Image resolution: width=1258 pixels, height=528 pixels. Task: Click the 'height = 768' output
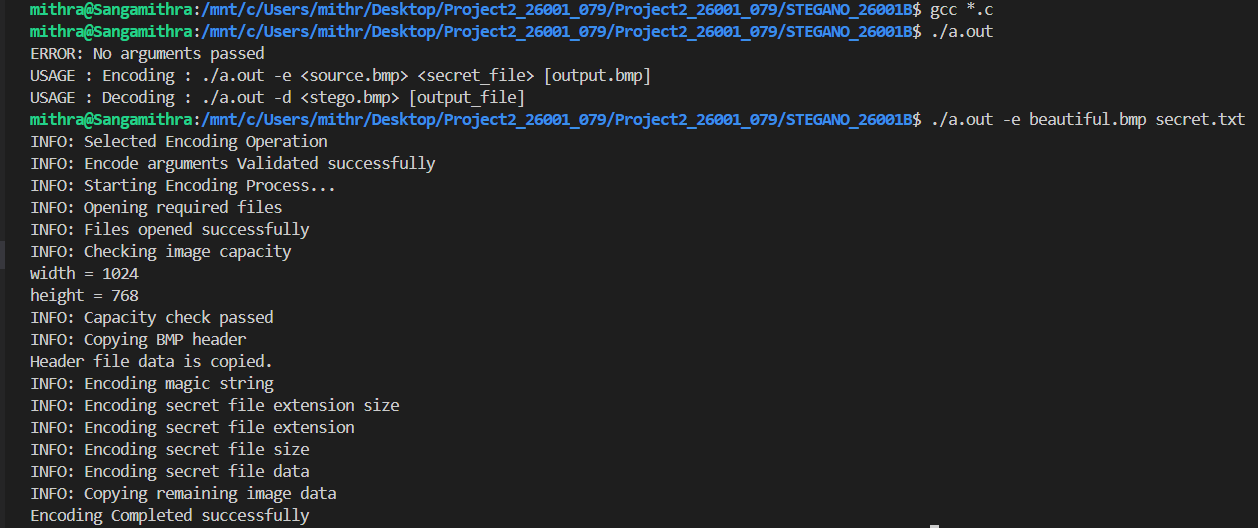pos(84,296)
